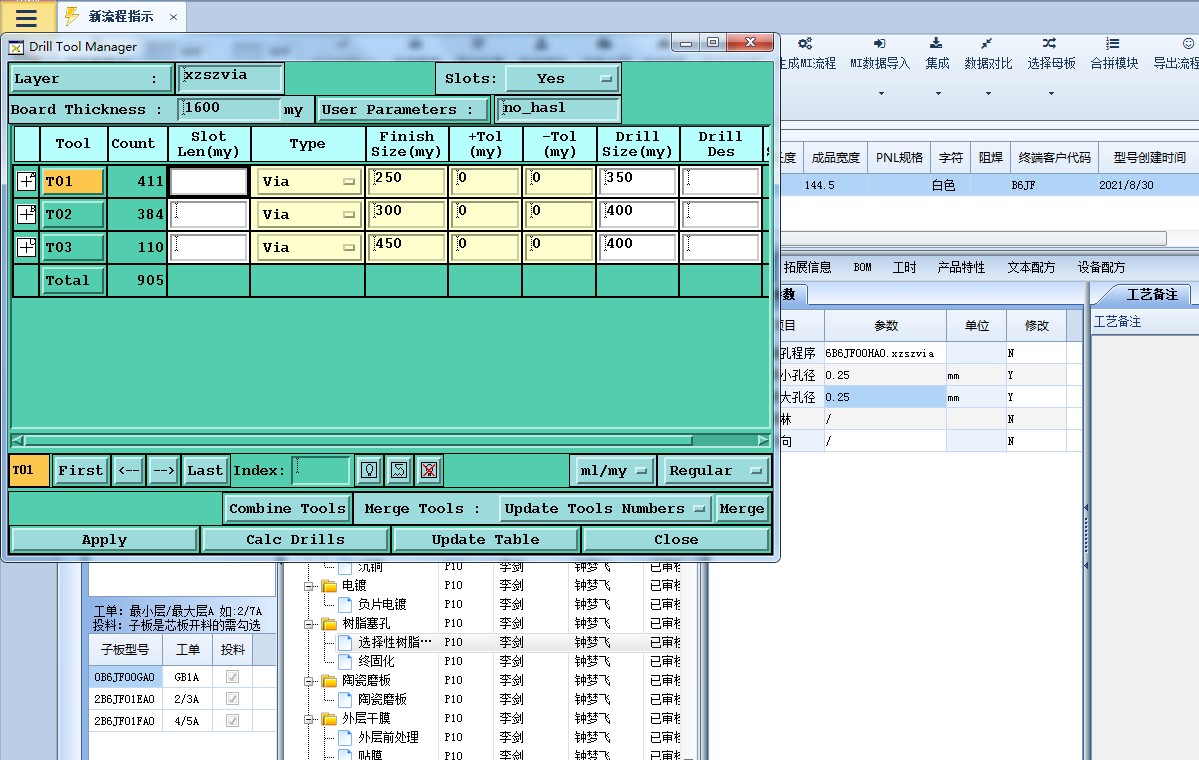Click the Board Thickness field 1600
Viewport: 1199px width, 760px height.
[x=229, y=109]
